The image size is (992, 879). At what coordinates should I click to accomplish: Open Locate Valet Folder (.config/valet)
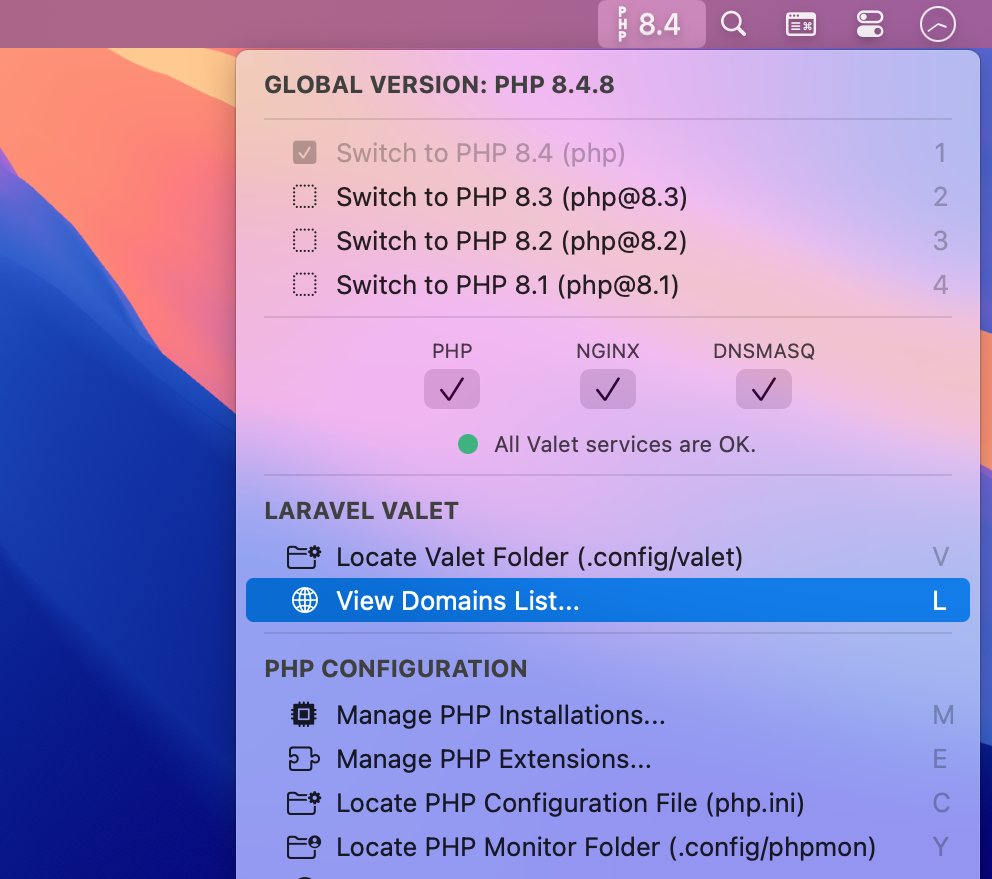607,557
